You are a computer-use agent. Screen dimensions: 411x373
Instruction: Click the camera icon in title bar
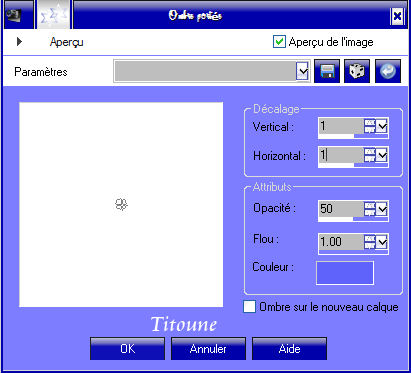point(14,15)
